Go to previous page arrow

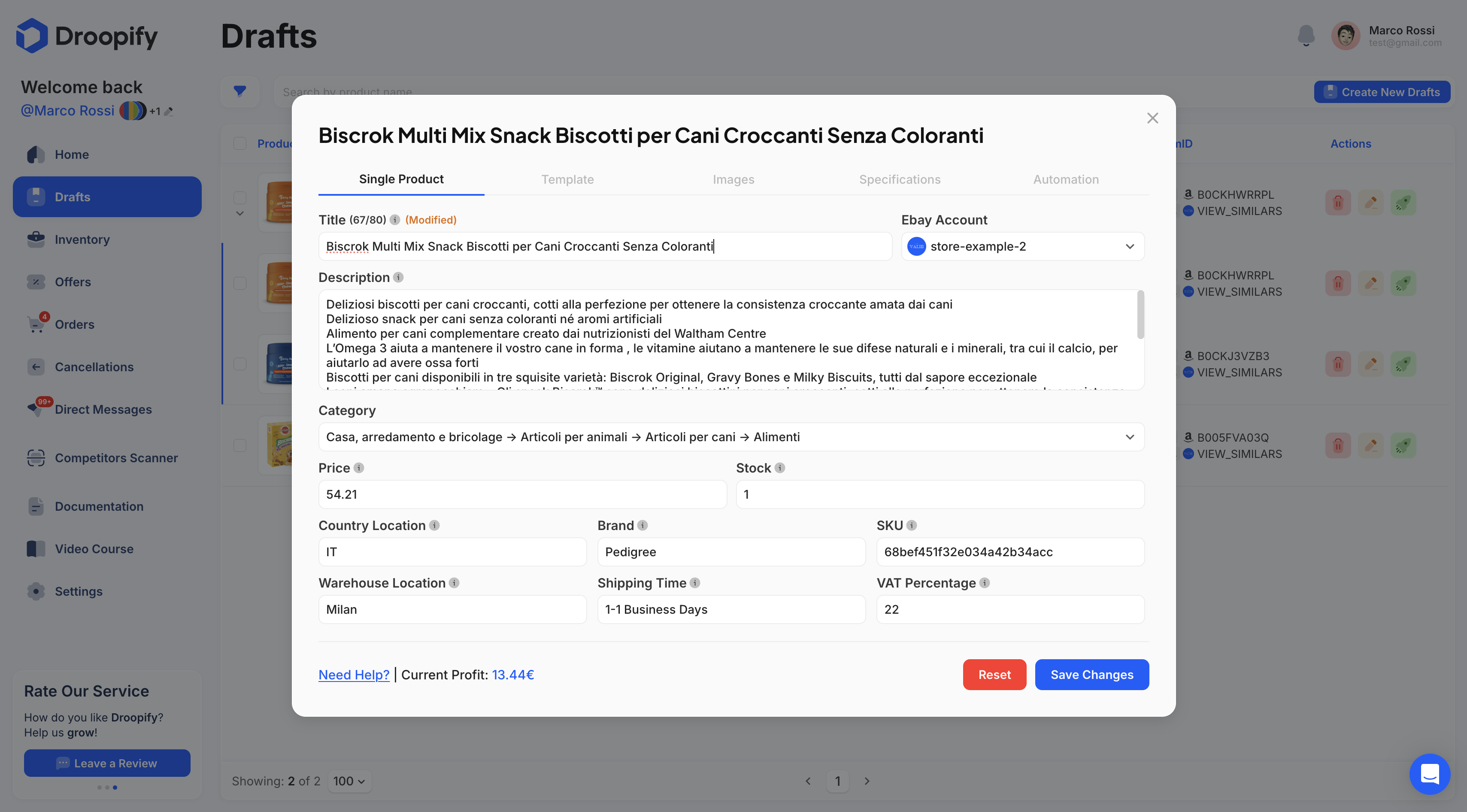[808, 781]
